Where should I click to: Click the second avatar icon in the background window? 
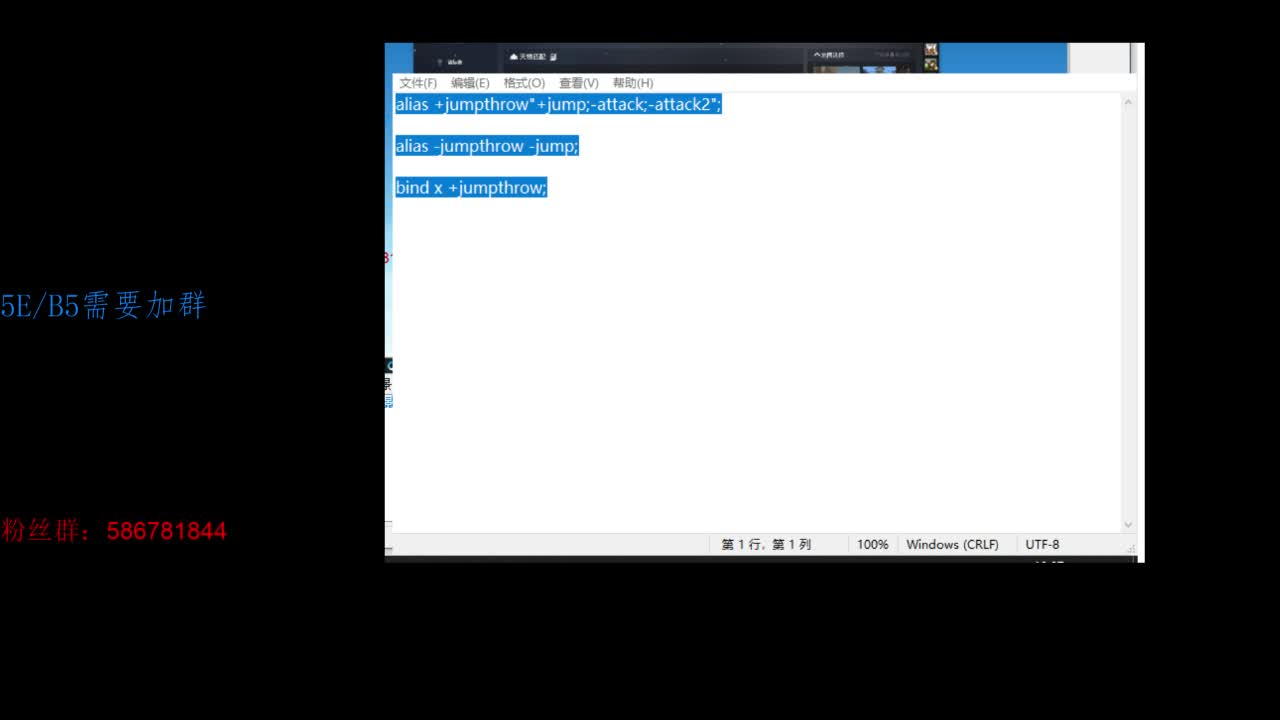click(x=931, y=65)
